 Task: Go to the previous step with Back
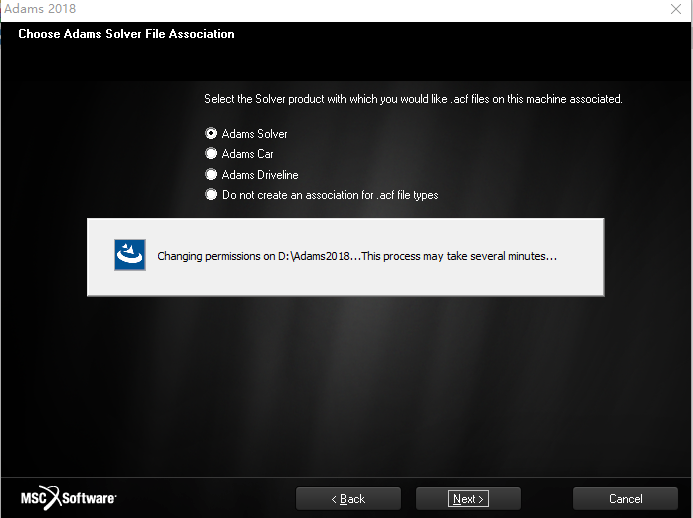[348, 499]
